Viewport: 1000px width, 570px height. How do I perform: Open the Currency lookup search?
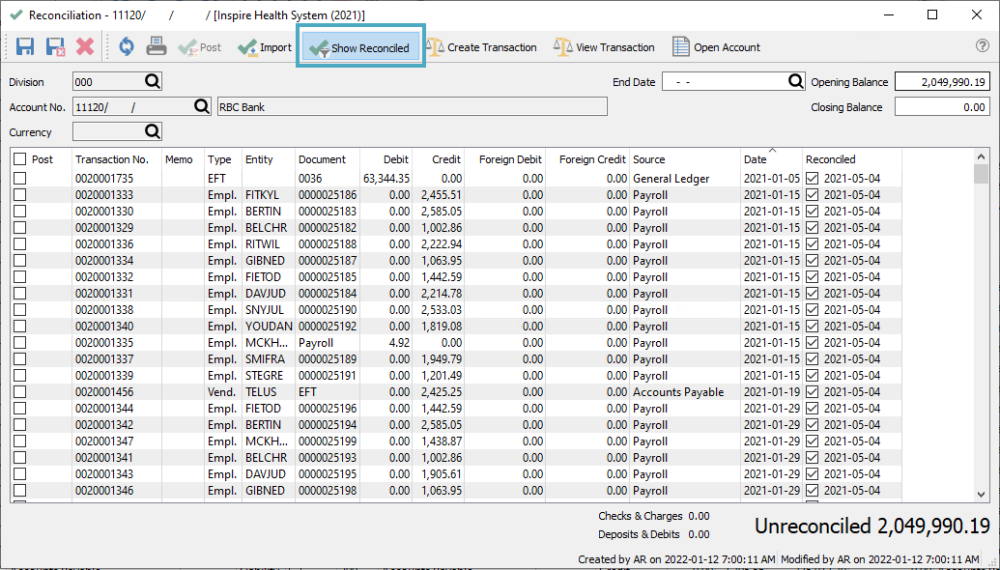pyautogui.click(x=152, y=131)
